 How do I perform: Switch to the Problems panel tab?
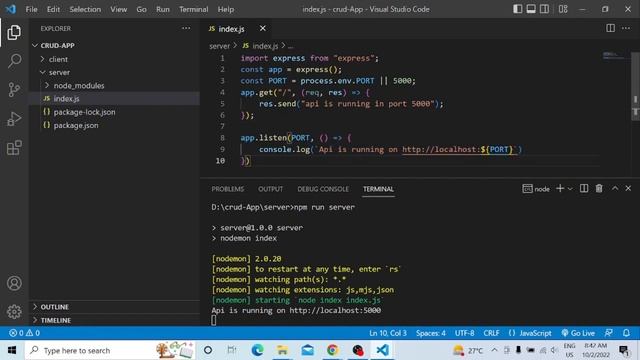pyautogui.click(x=228, y=189)
